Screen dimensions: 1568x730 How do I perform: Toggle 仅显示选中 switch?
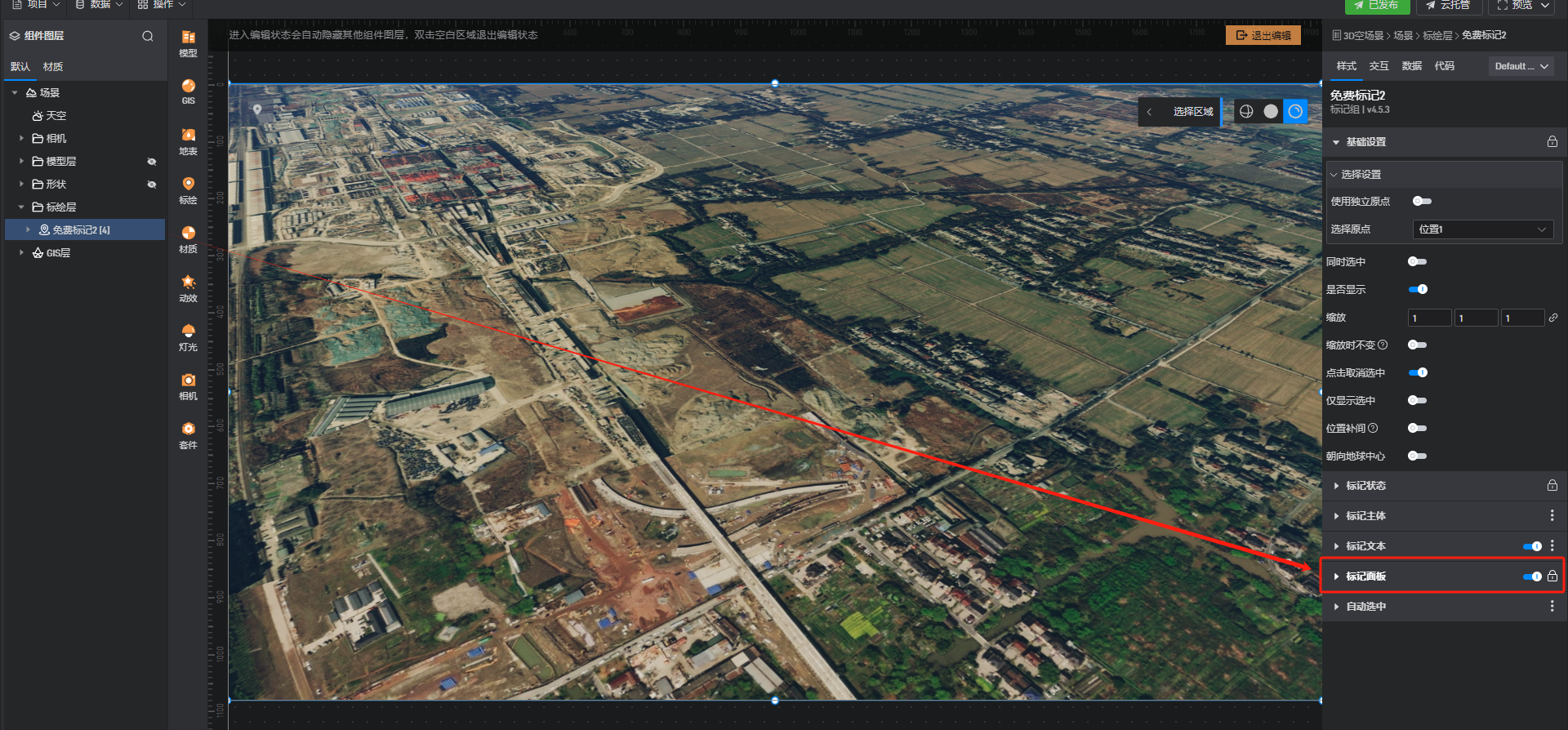coord(1418,400)
